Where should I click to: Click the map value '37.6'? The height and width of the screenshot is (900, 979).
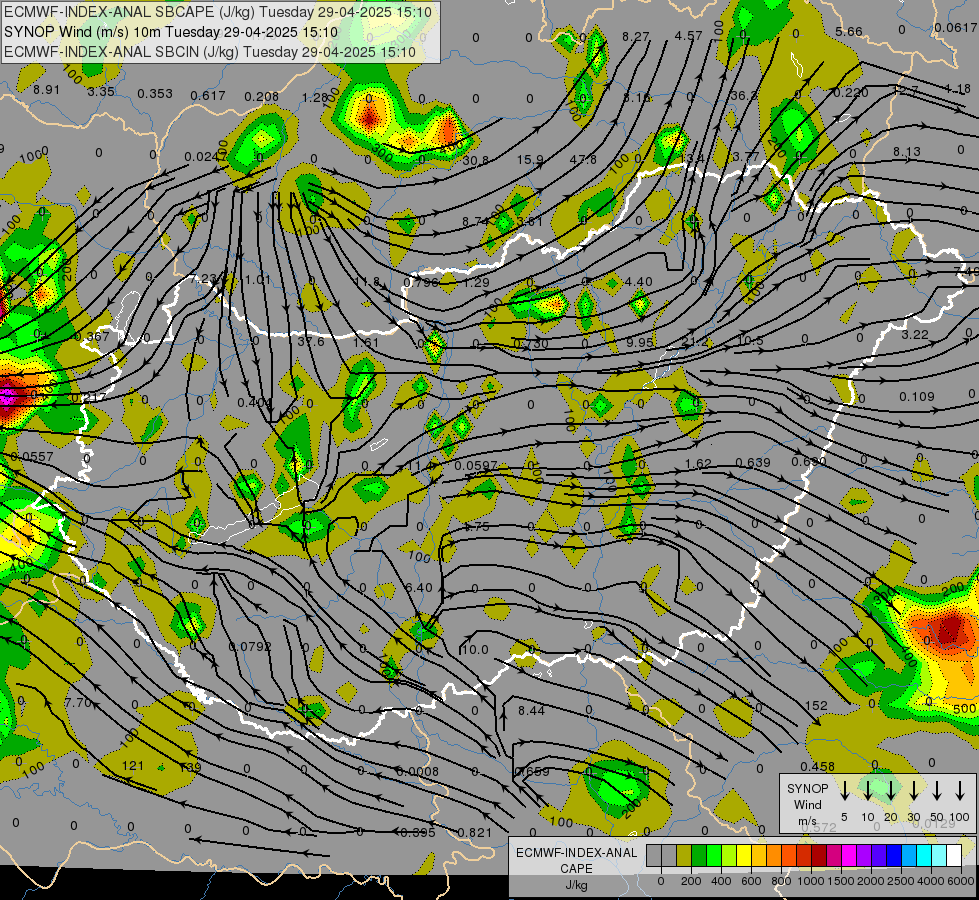[310, 341]
